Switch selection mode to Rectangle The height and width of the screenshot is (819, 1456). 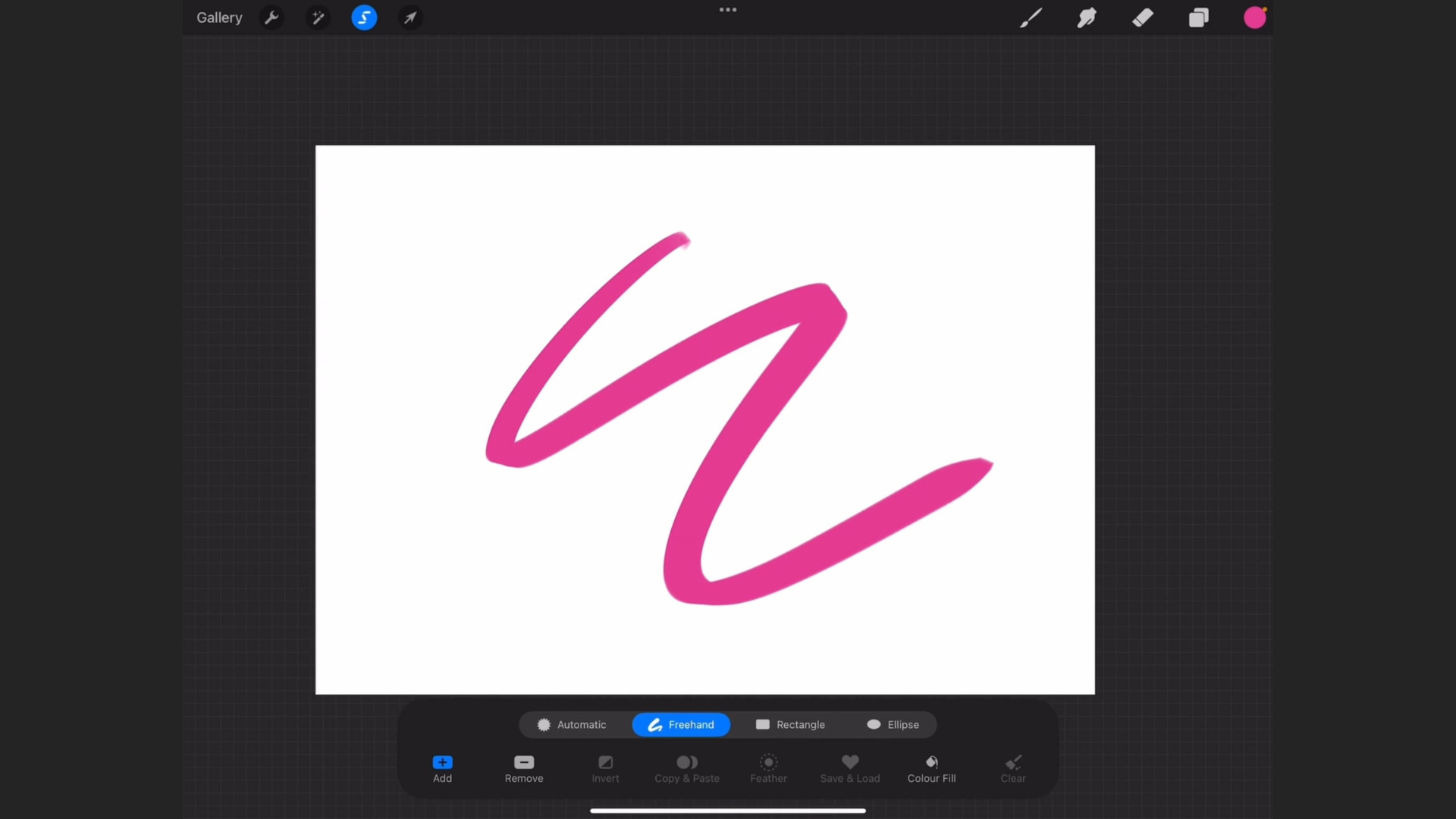(x=790, y=725)
